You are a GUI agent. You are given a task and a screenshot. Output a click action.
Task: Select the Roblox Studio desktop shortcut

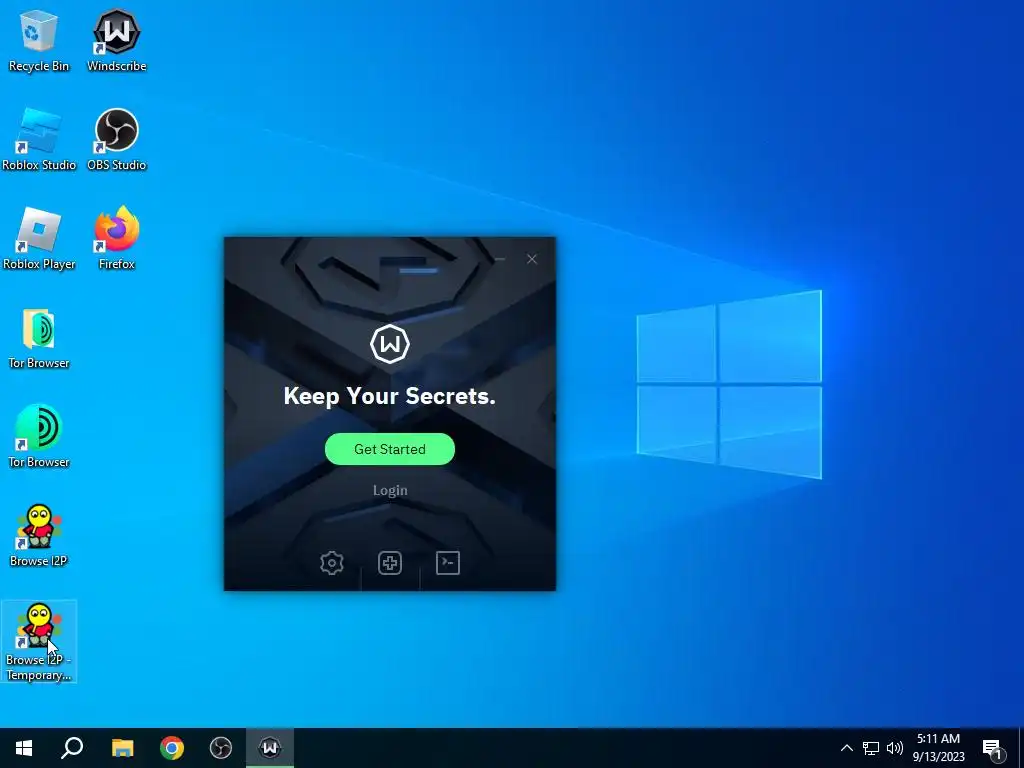[x=39, y=140]
